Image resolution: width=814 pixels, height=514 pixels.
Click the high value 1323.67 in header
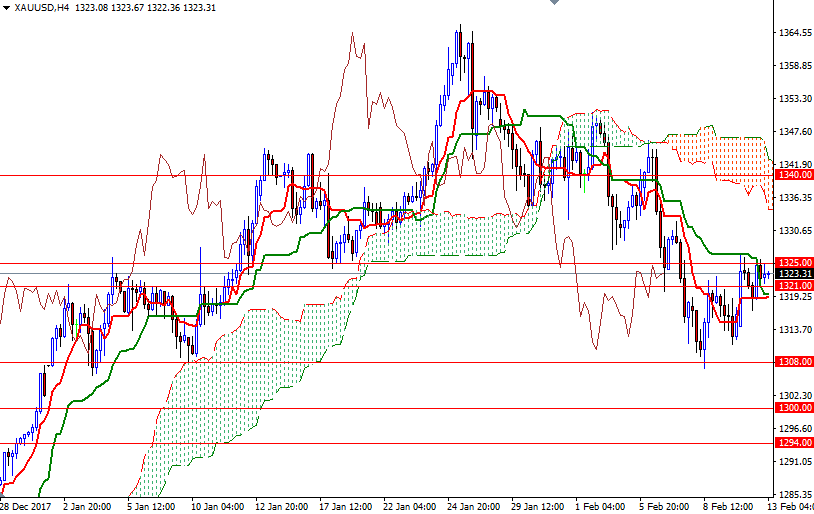[x=127, y=8]
